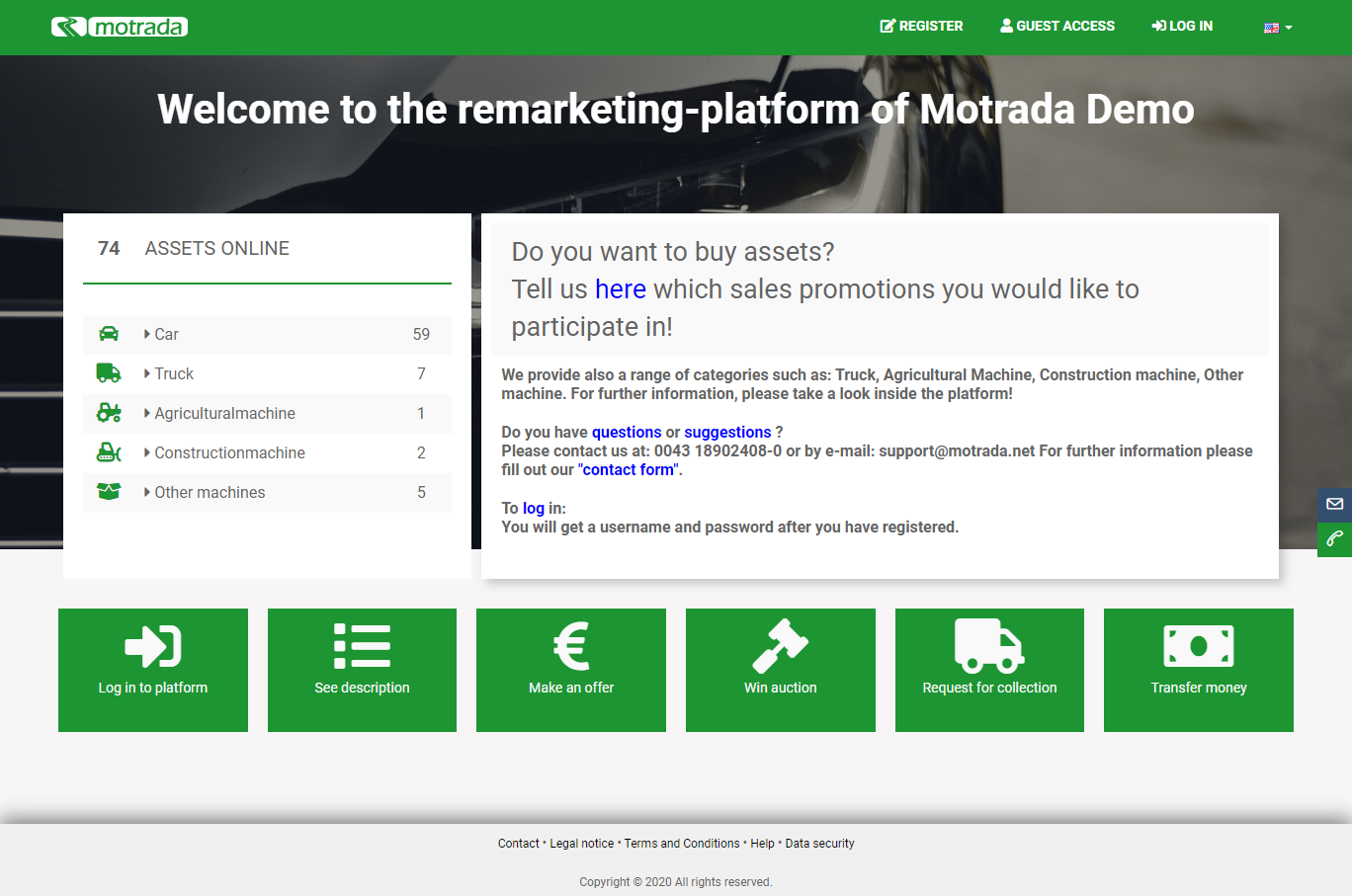Click the banknote Transfer money icon
1352x896 pixels.
(1199, 646)
